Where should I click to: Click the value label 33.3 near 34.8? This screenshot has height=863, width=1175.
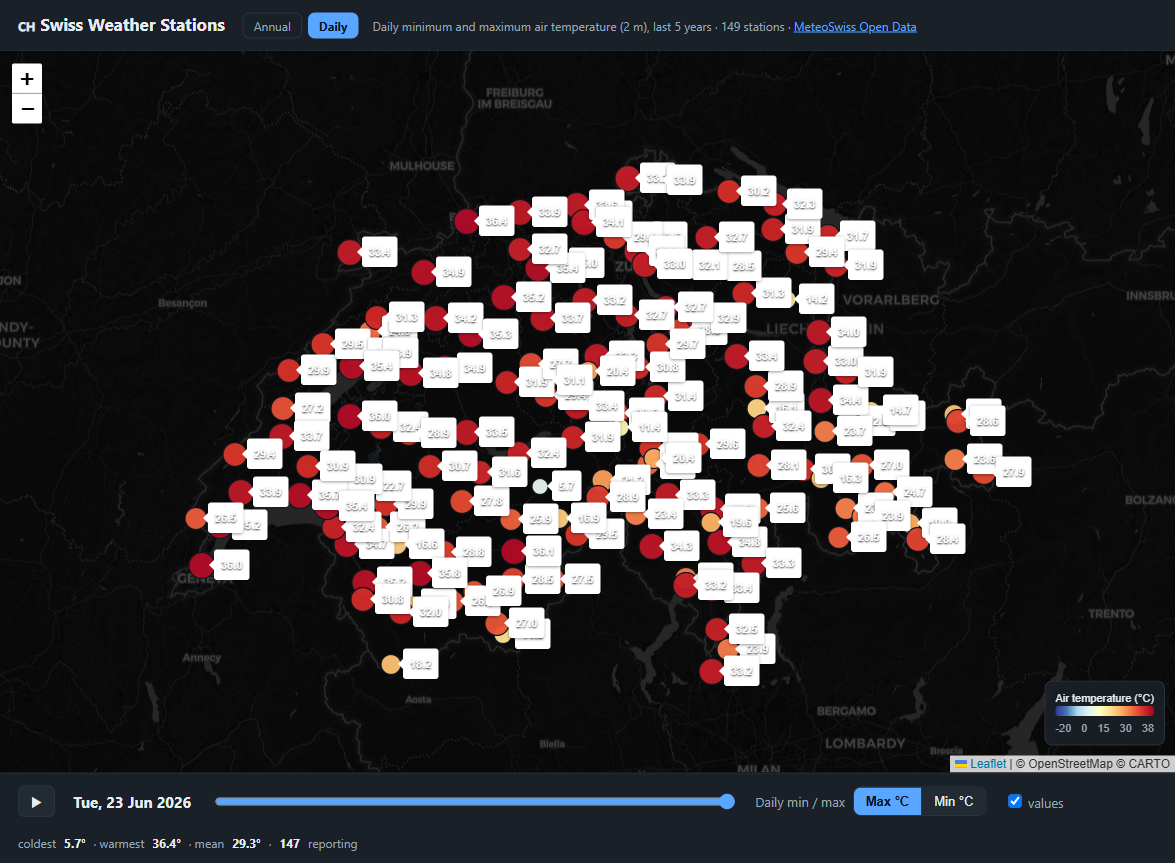[784, 563]
